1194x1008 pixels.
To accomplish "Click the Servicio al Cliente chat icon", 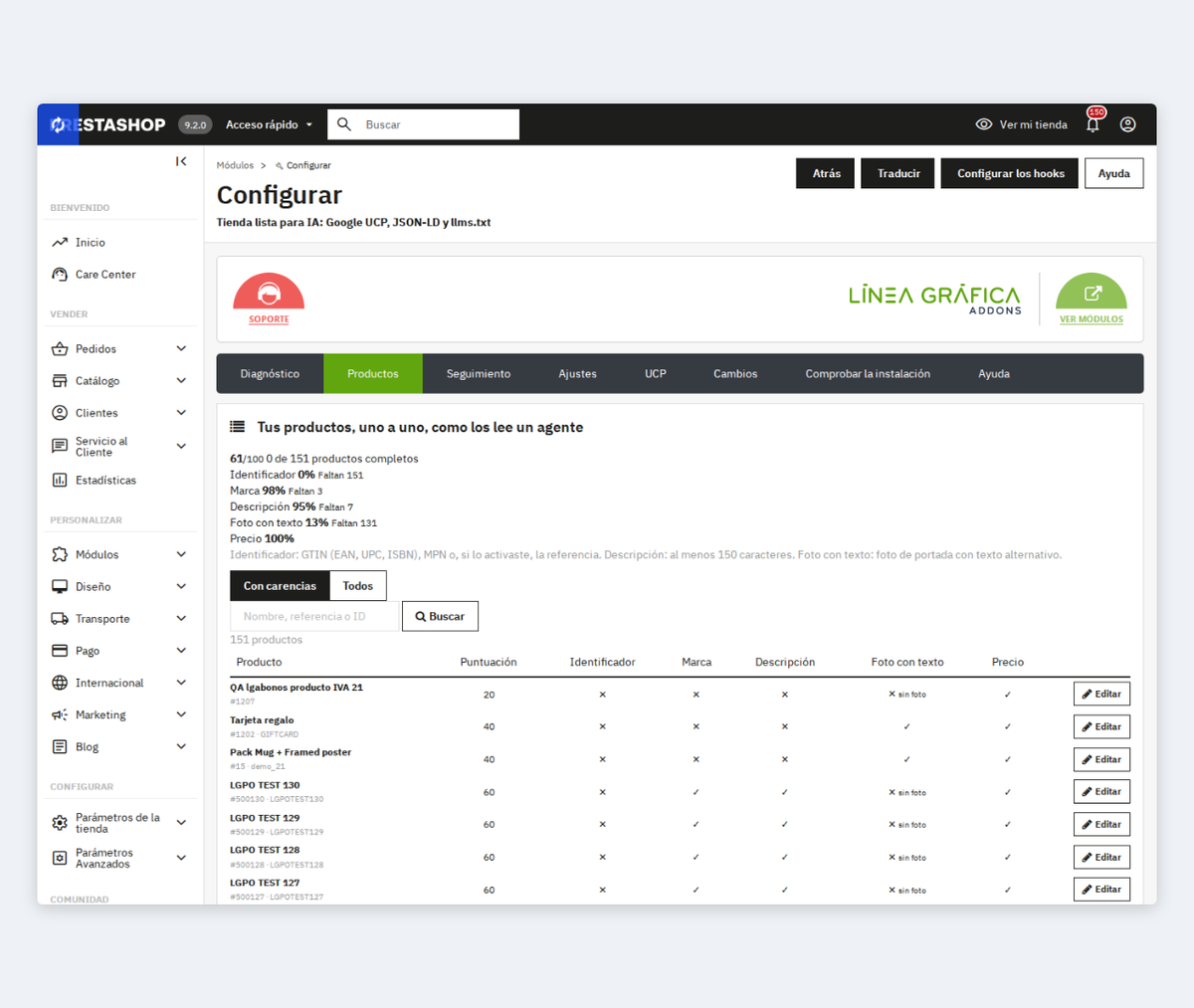I will point(60,446).
